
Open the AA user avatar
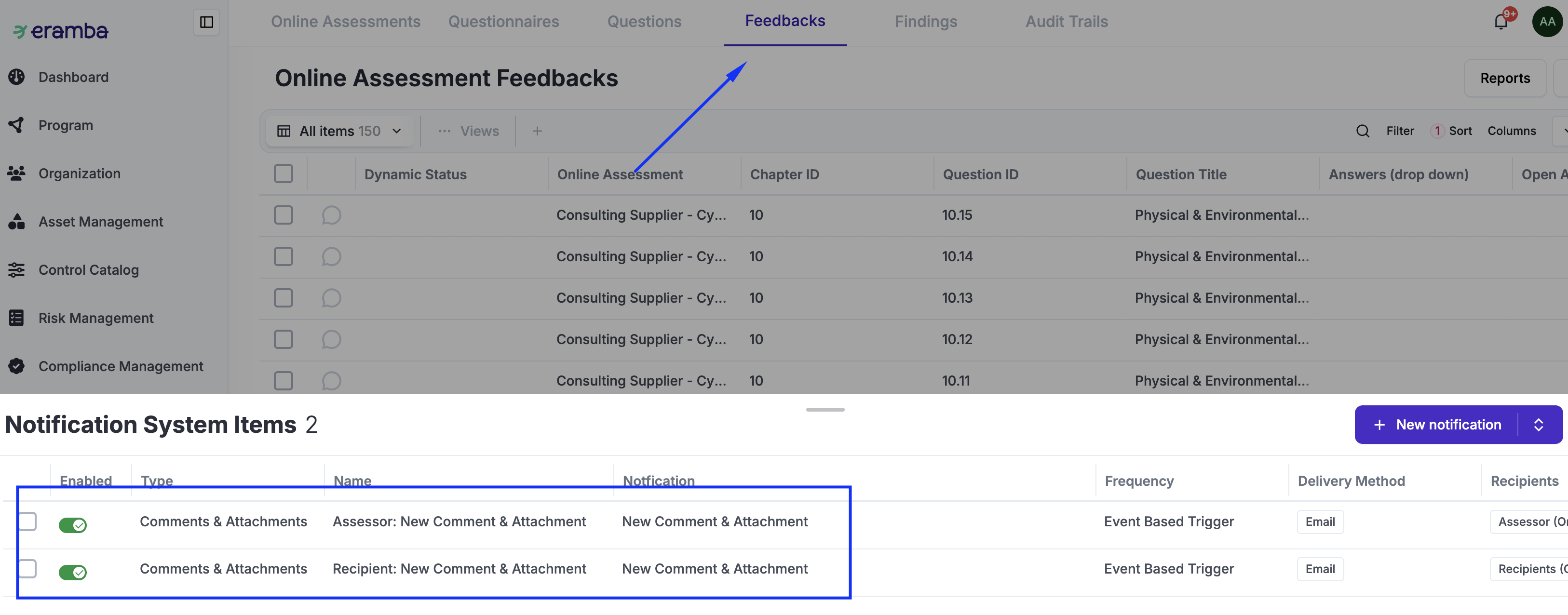click(x=1547, y=22)
